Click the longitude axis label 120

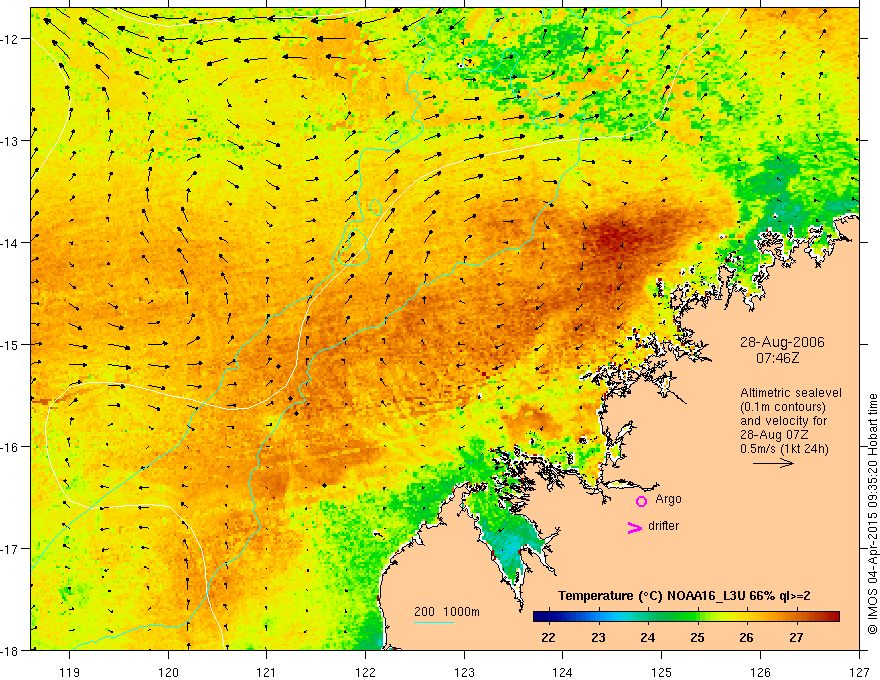tap(168, 672)
